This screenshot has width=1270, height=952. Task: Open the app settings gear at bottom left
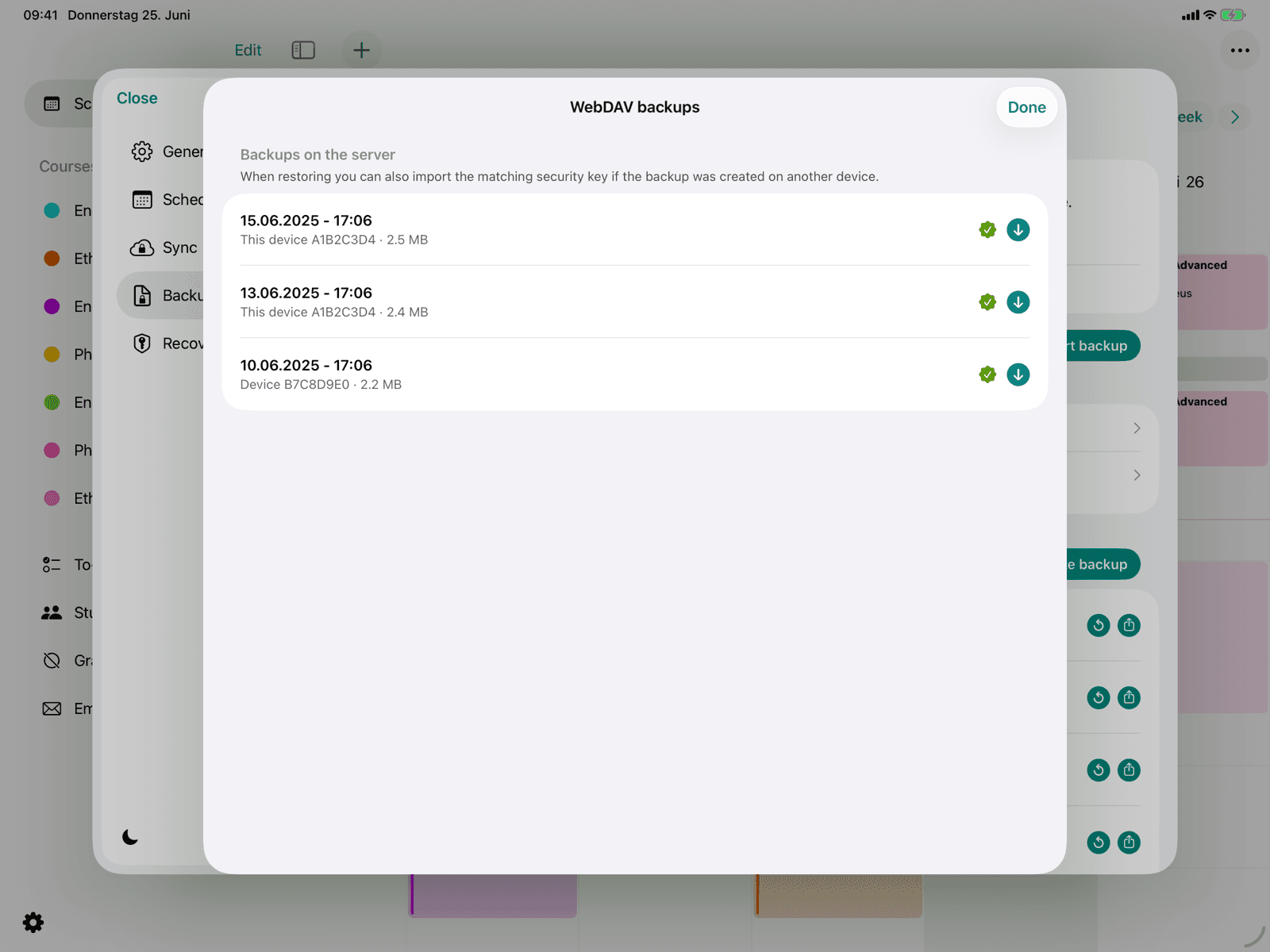click(33, 922)
